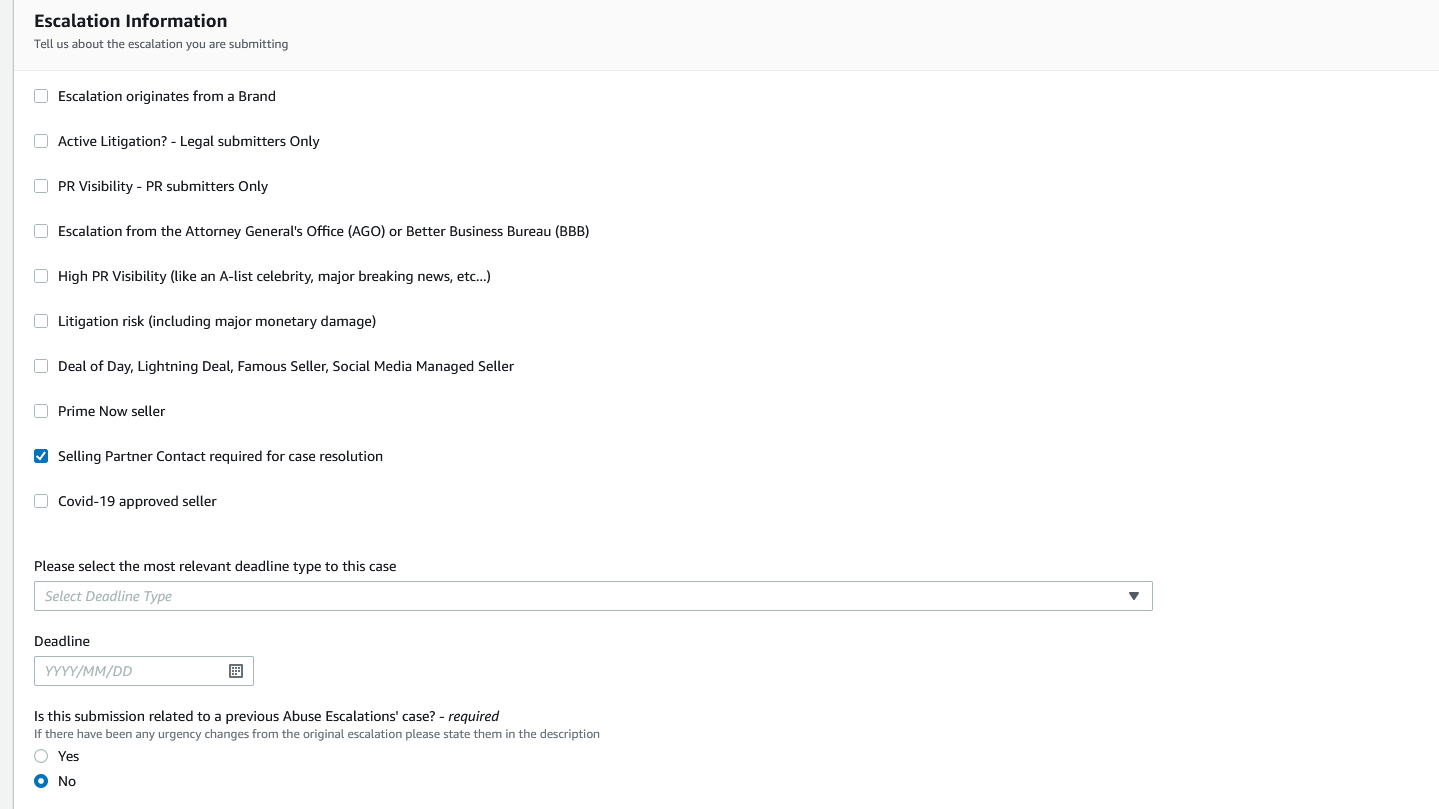This screenshot has width=1439, height=809.
Task: Enable PR Visibility - PR submitters Only
Action: click(41, 186)
